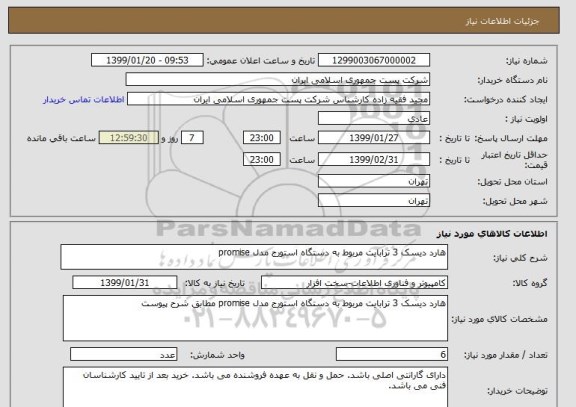Click label استان محل تحویل

pos(512,182)
